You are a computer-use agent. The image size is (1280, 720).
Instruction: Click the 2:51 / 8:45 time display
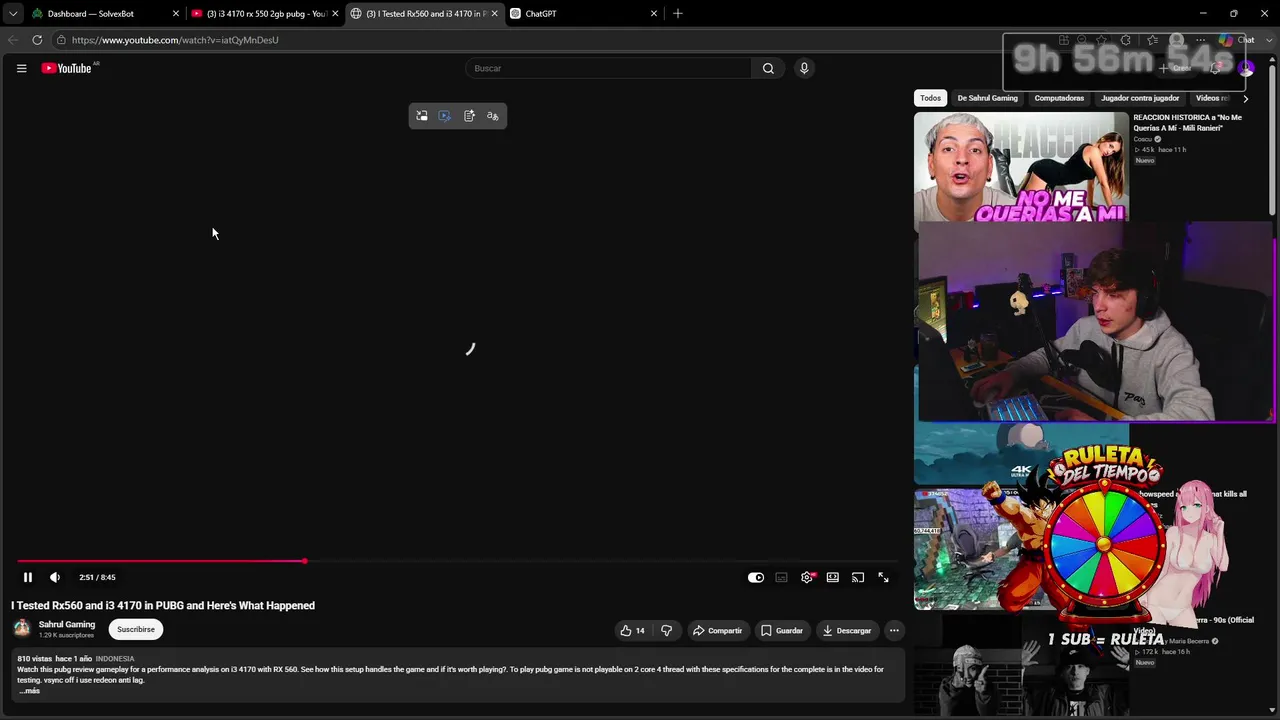(97, 577)
